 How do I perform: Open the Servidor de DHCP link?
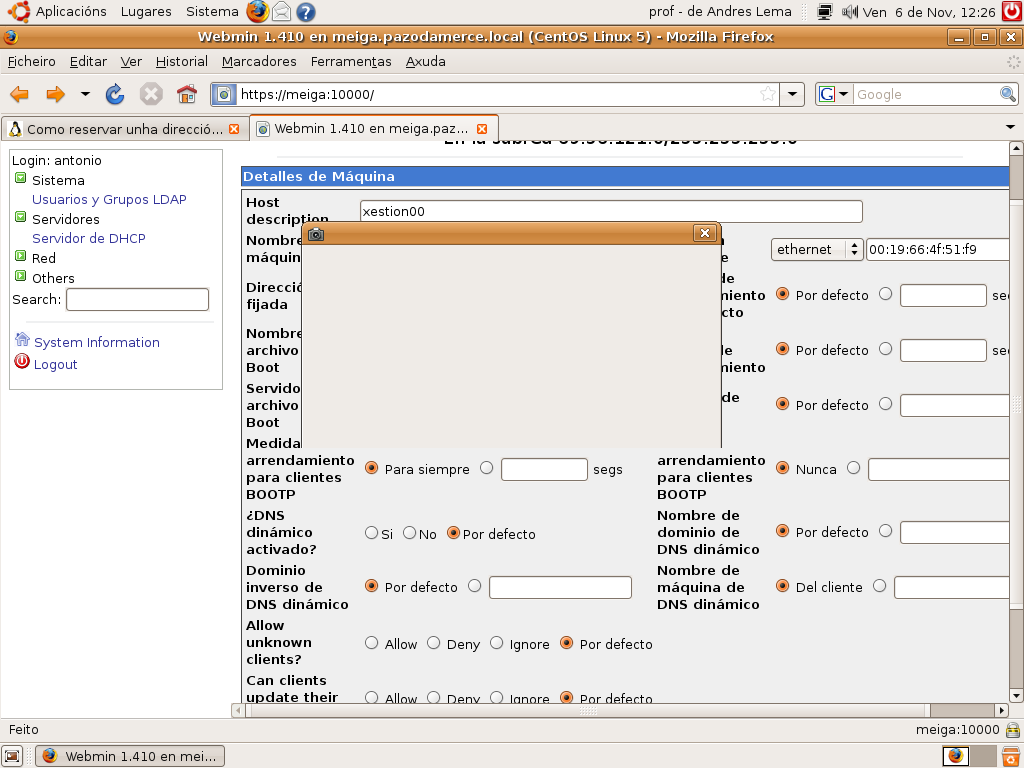(89, 238)
